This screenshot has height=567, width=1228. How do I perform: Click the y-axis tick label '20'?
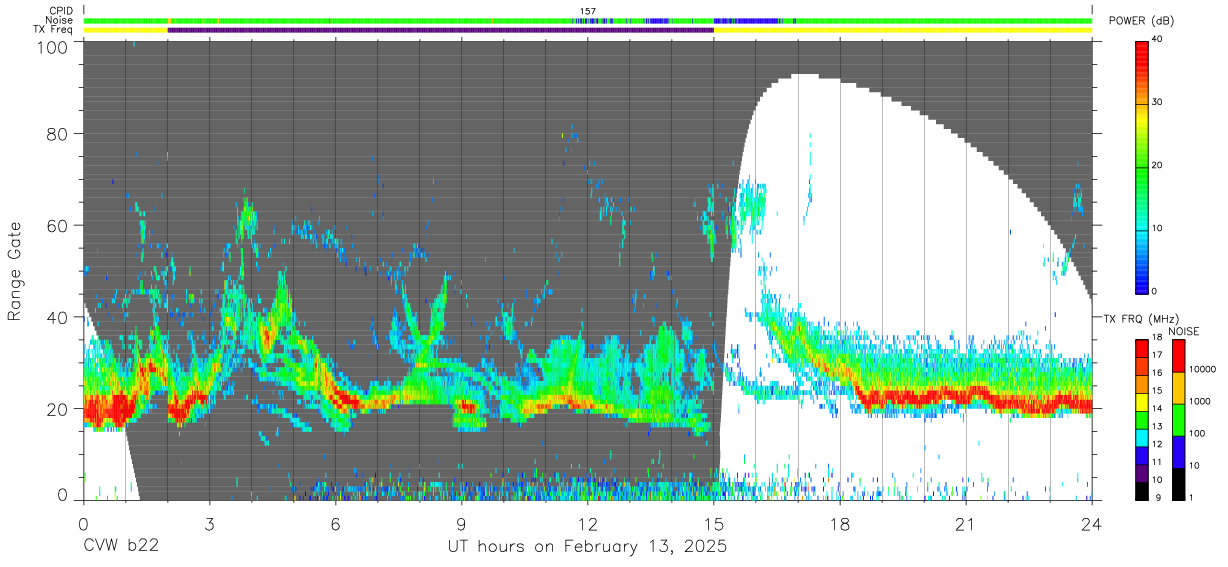59,408
